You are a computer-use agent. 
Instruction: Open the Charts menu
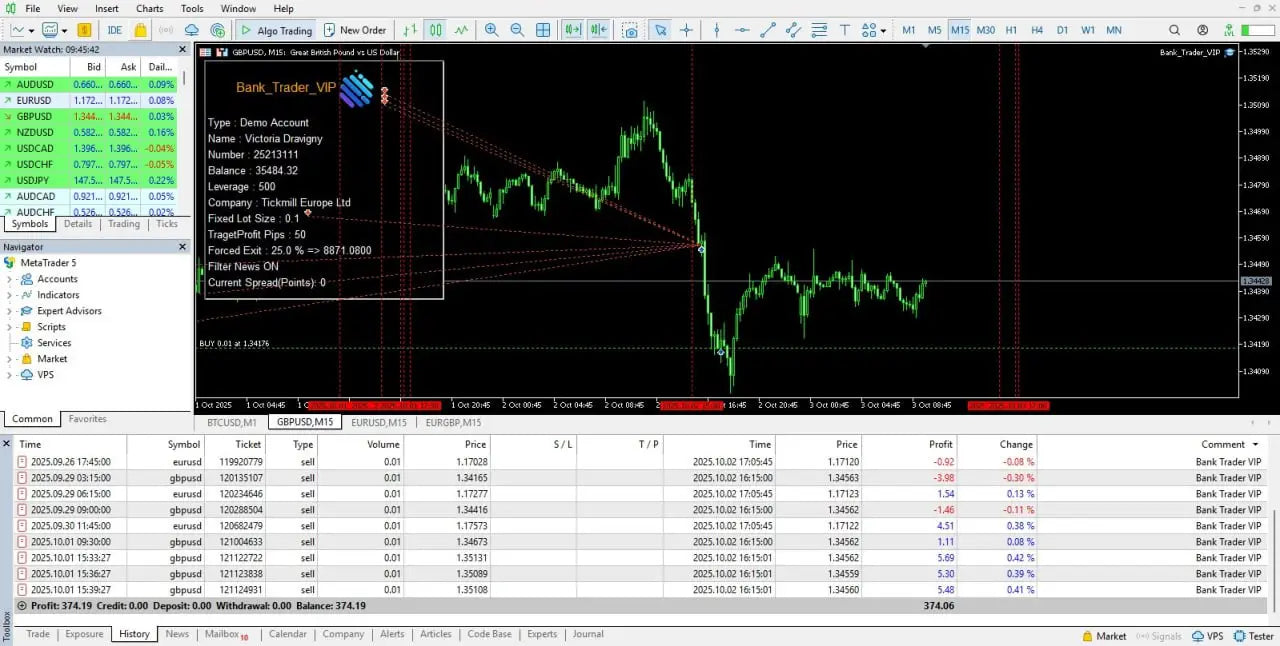click(150, 8)
